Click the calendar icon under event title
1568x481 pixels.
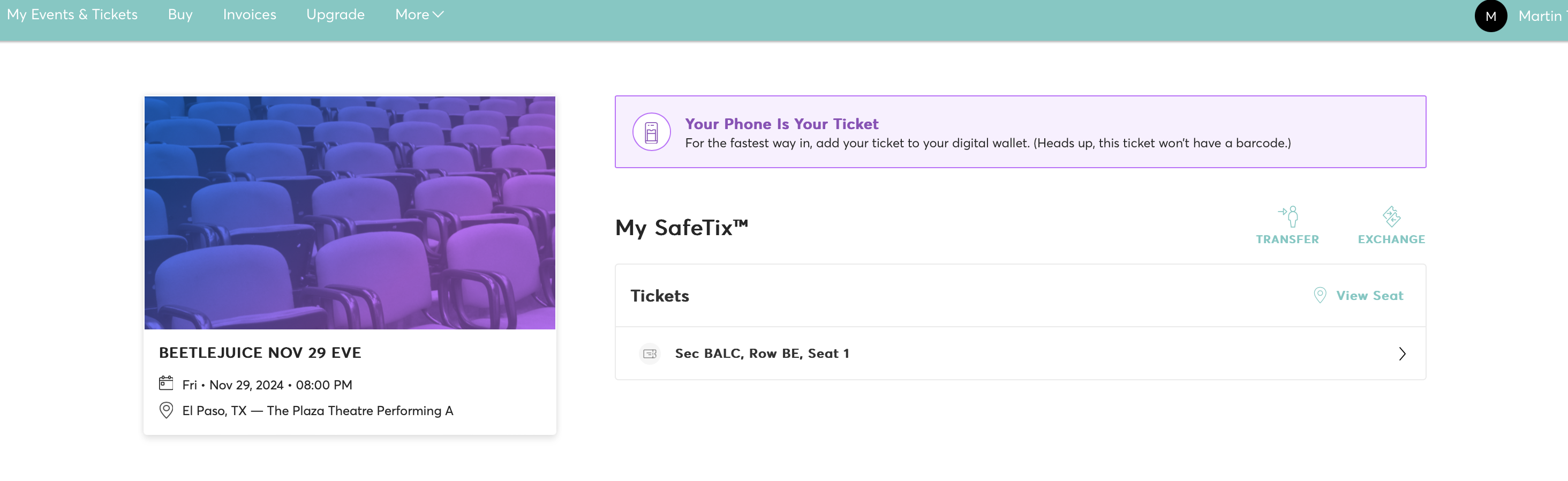tap(165, 383)
